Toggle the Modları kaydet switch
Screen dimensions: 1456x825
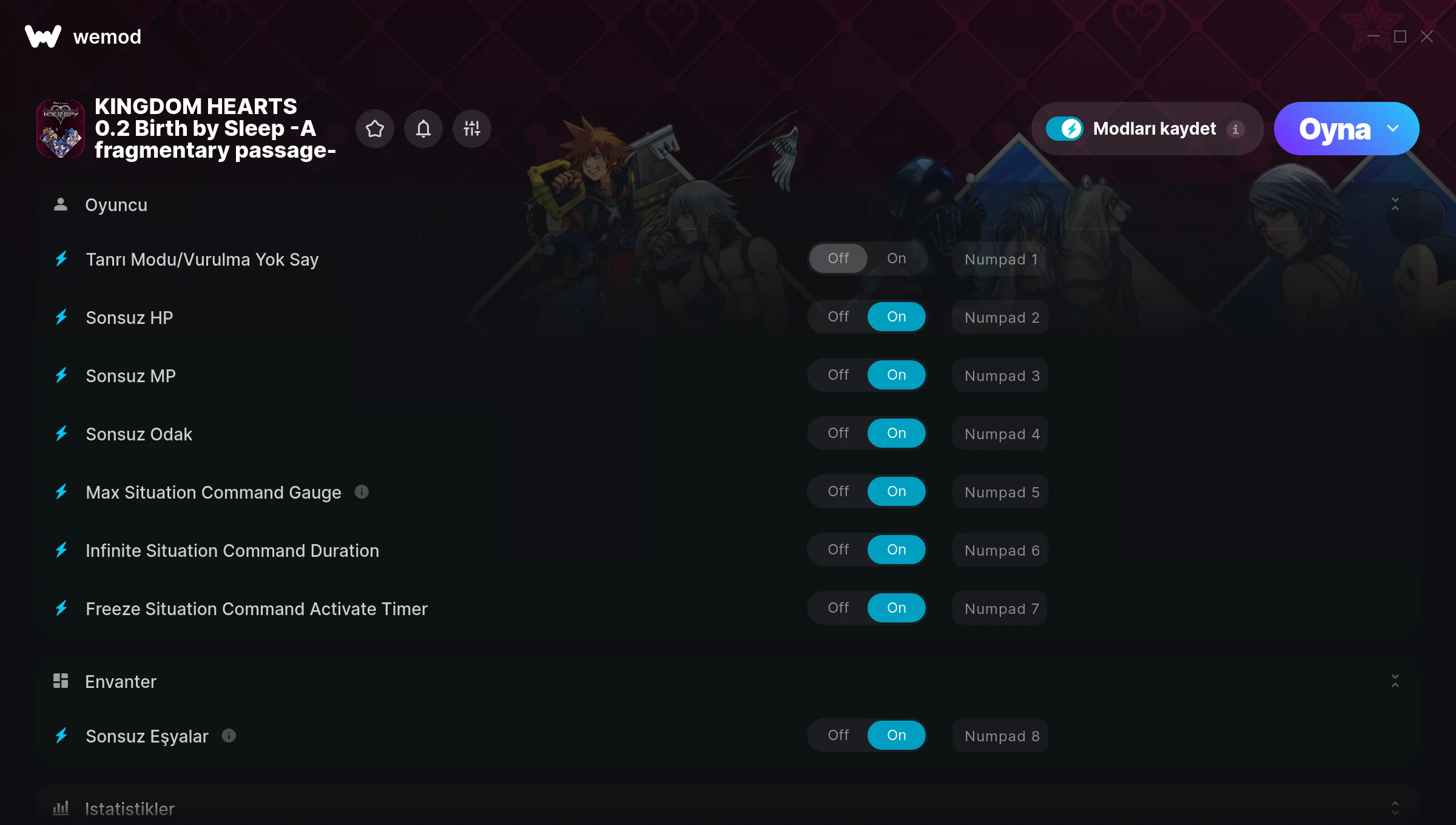tap(1064, 129)
